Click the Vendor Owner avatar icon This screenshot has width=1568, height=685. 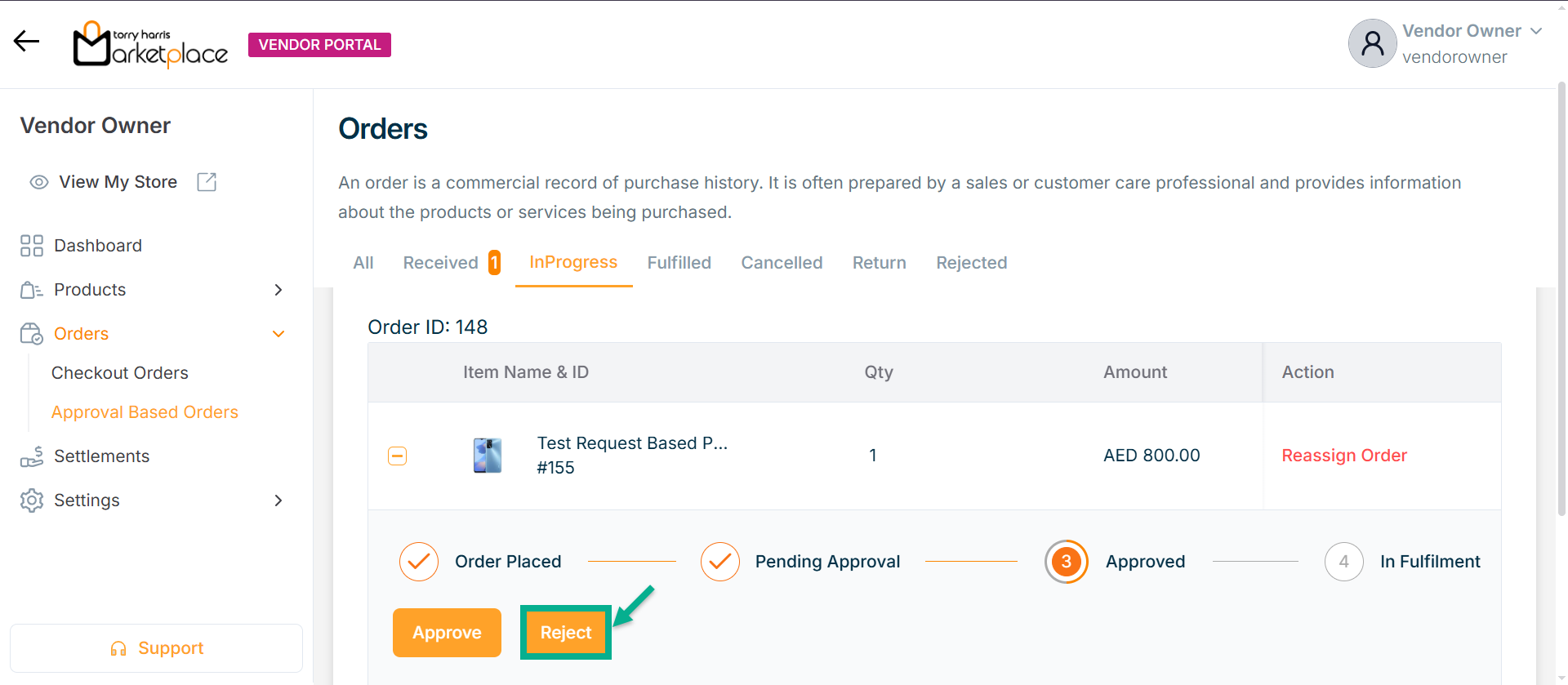pyautogui.click(x=1372, y=43)
